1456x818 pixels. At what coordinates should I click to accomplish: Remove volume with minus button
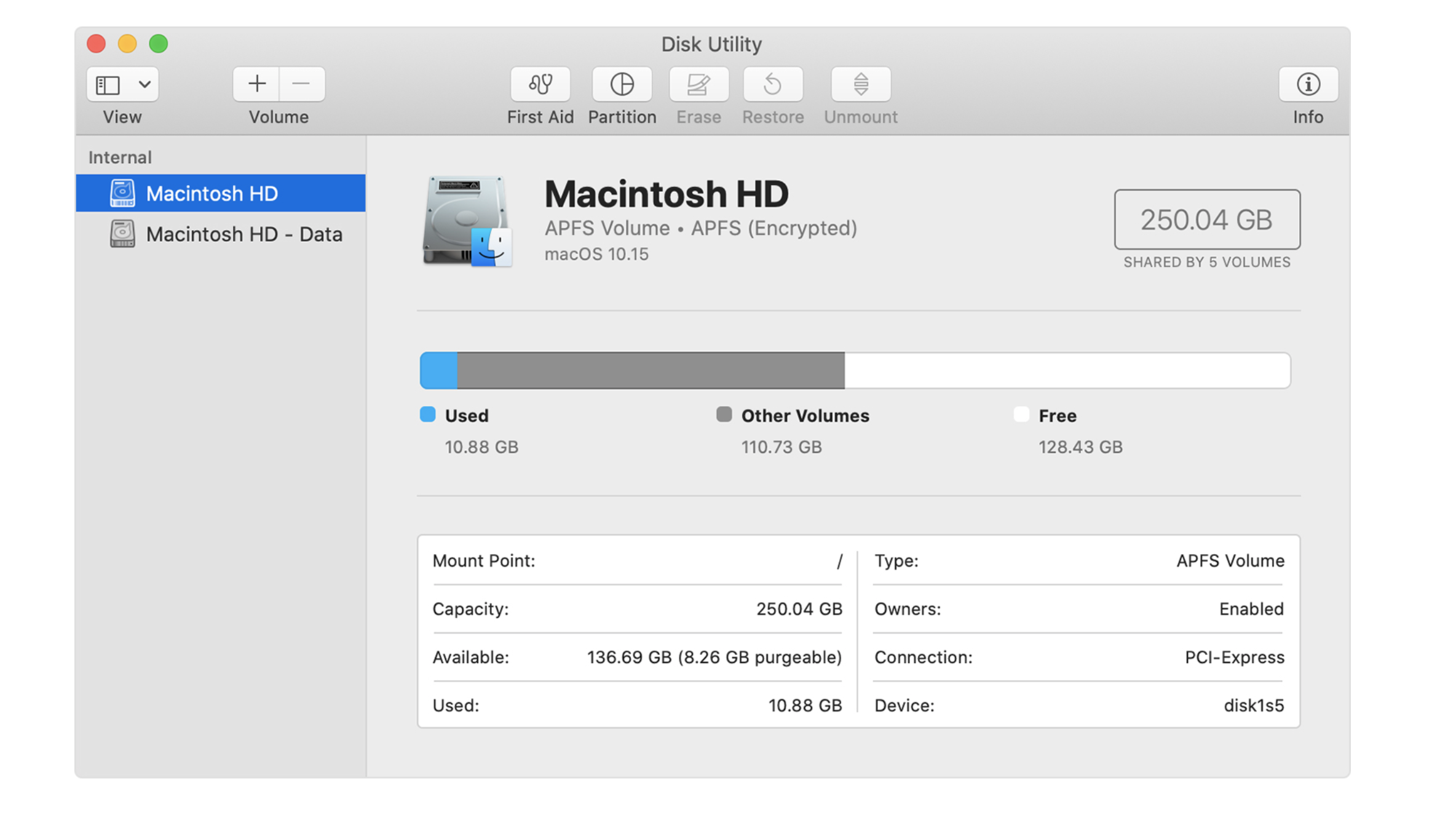click(301, 84)
